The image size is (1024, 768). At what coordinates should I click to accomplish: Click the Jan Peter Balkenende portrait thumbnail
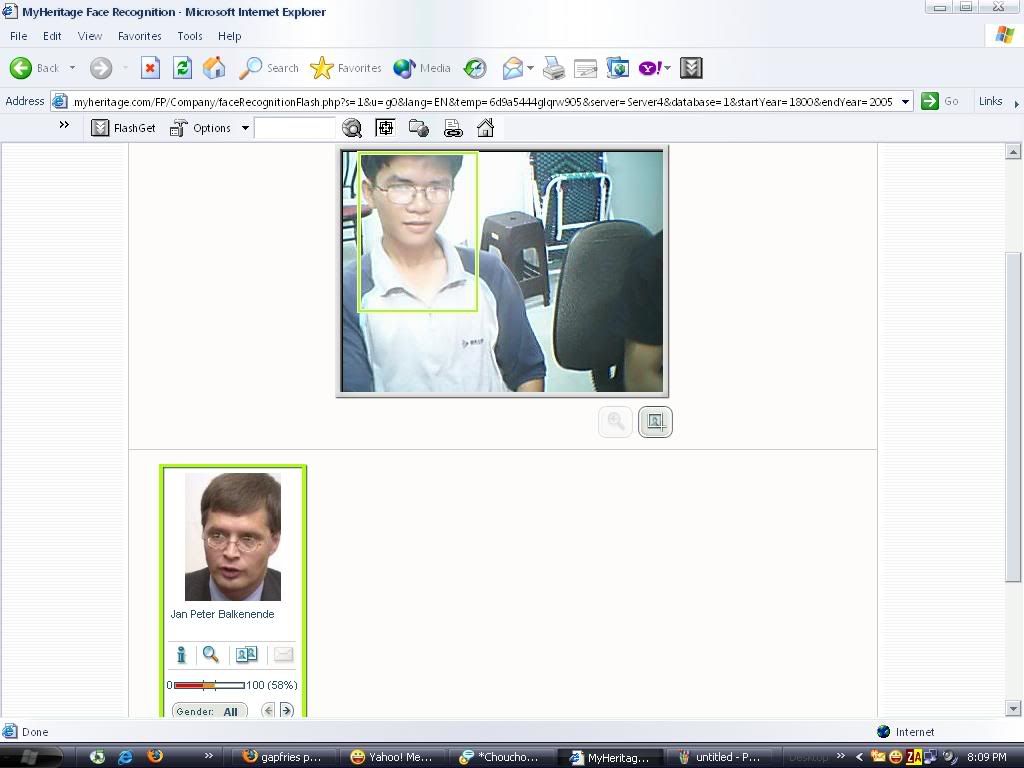pos(232,537)
